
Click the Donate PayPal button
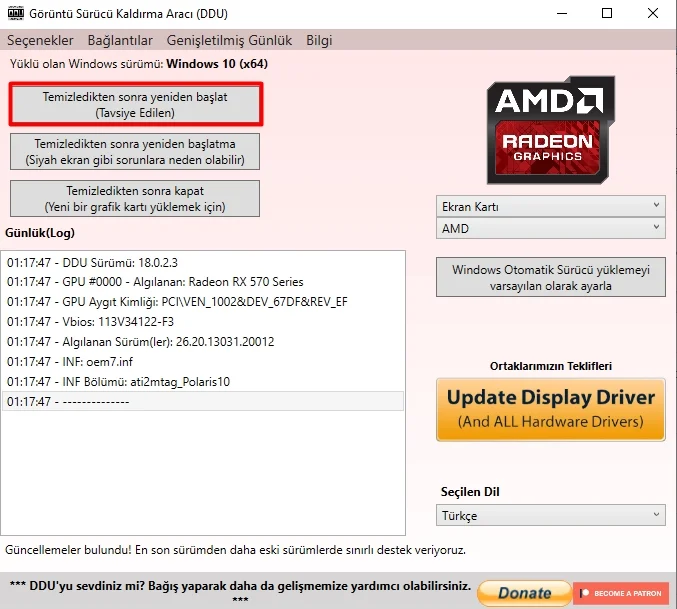(x=523, y=593)
